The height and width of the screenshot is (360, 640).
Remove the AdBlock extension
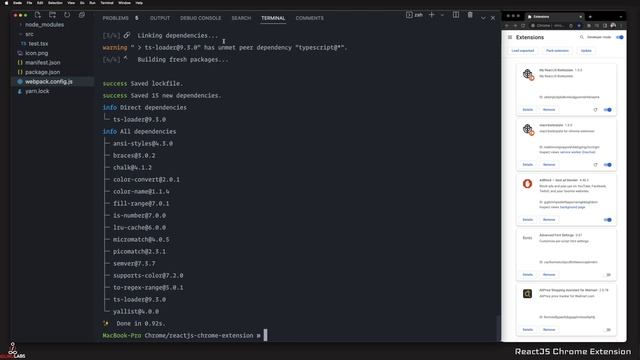(x=549, y=220)
